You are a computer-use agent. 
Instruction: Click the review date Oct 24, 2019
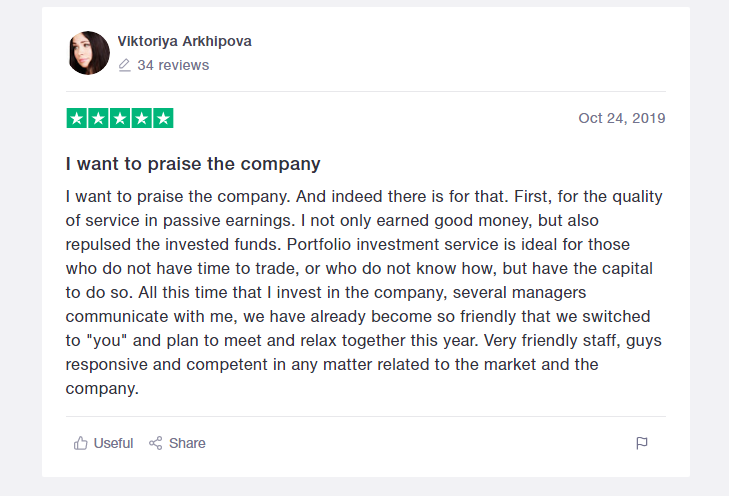tap(621, 118)
